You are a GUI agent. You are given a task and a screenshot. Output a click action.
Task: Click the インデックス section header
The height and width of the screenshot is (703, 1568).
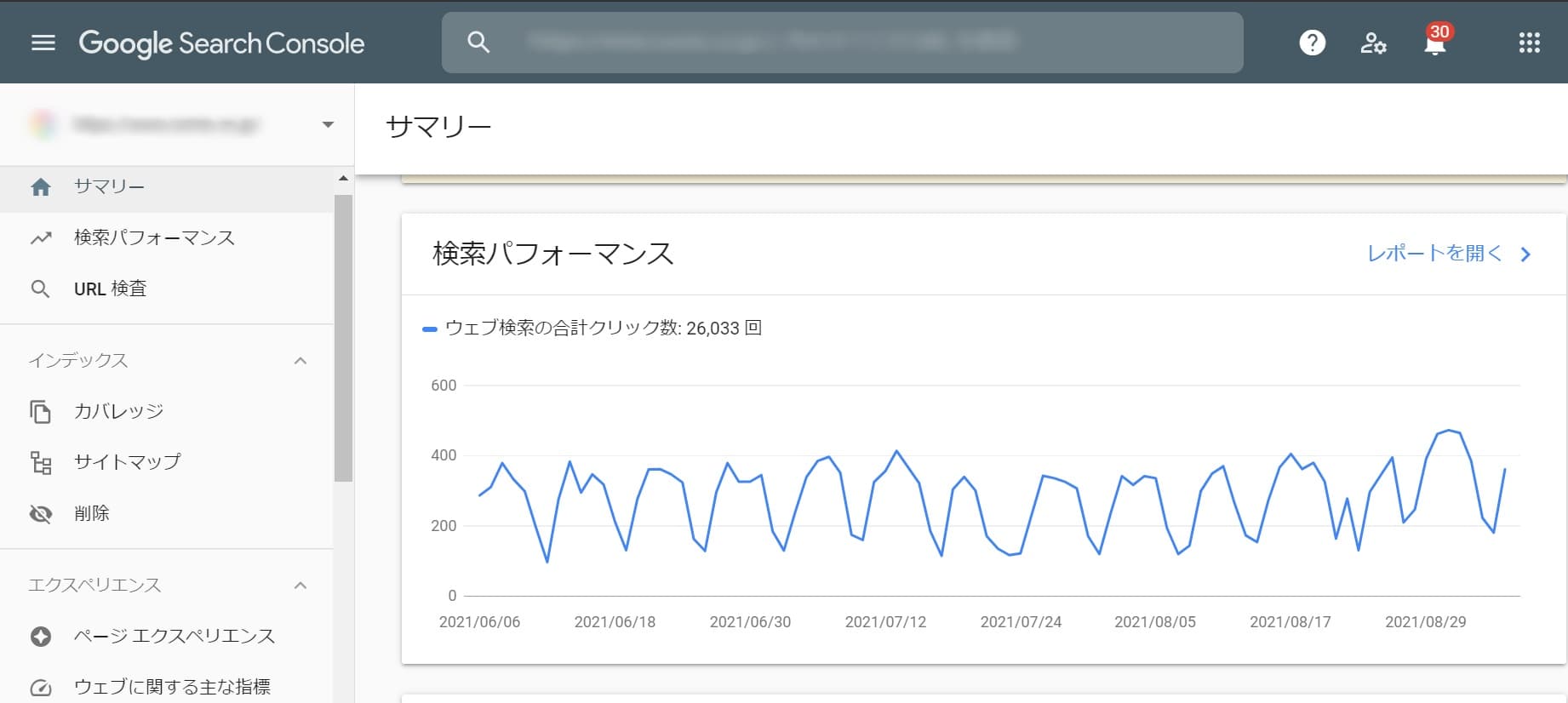click(x=78, y=360)
